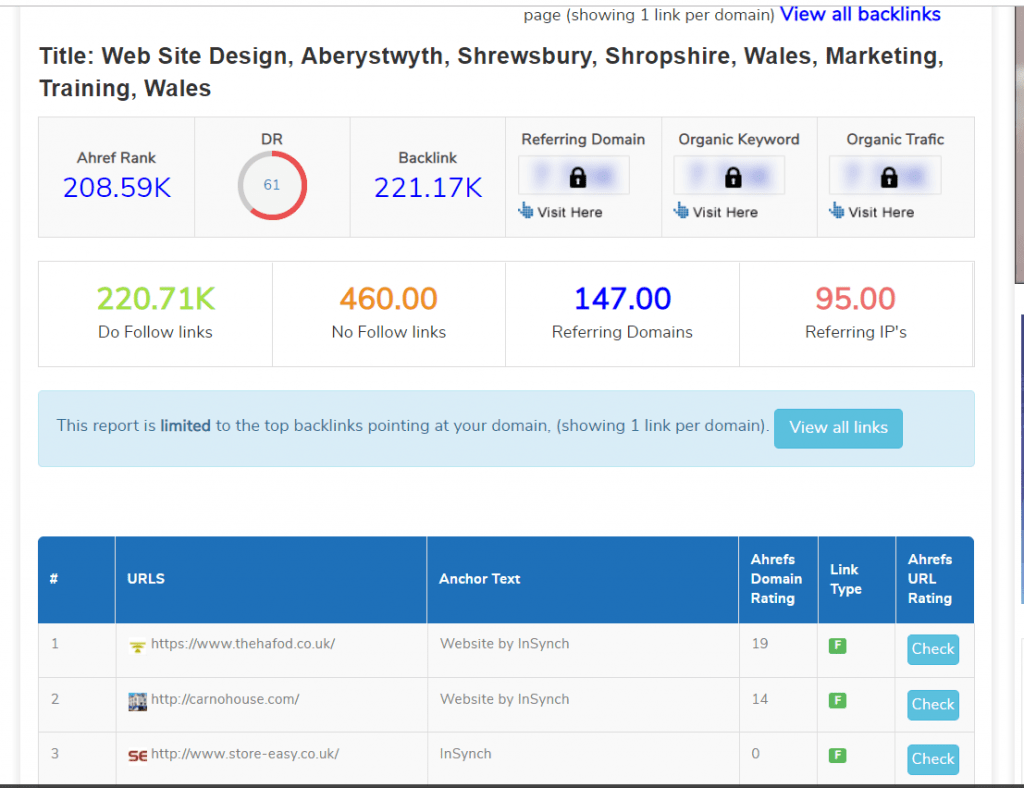Click the Website by InSynch anchor text in row 1
Screen dimensions: 1024x788
(505, 644)
